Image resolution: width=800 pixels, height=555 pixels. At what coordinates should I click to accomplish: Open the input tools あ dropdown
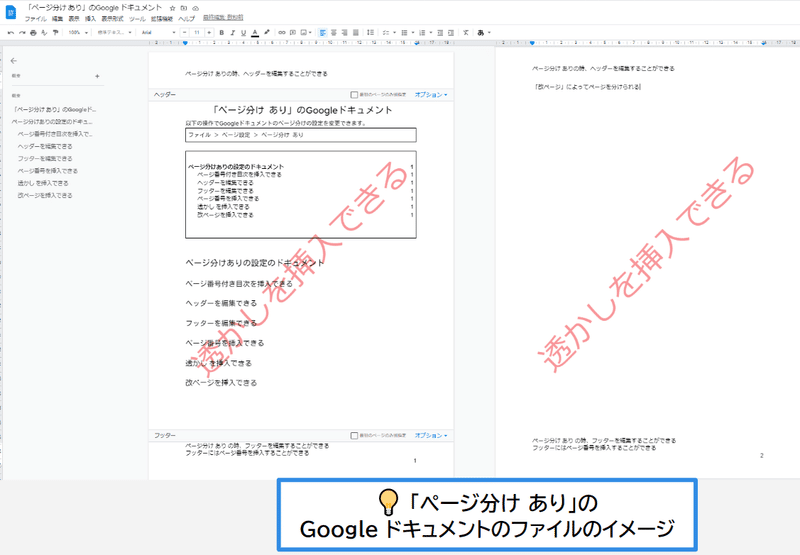coord(484,33)
